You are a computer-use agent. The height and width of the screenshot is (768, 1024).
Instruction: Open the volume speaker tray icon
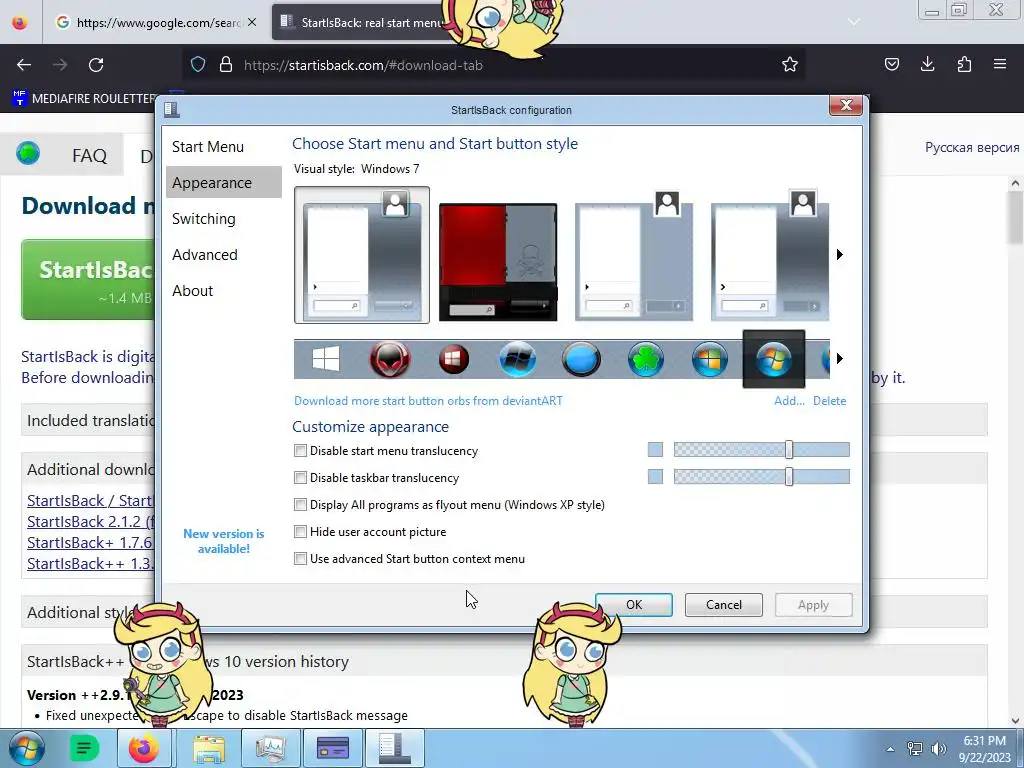[x=939, y=749]
